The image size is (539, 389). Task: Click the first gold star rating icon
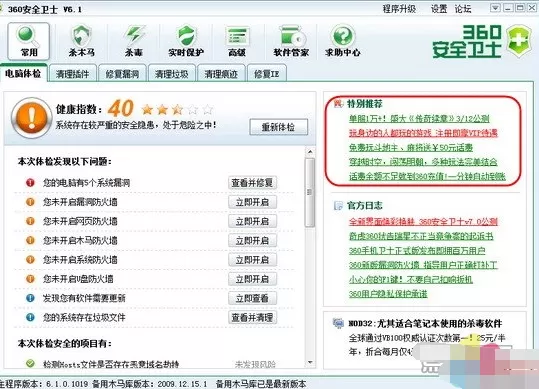pyautogui.click(x=147, y=110)
